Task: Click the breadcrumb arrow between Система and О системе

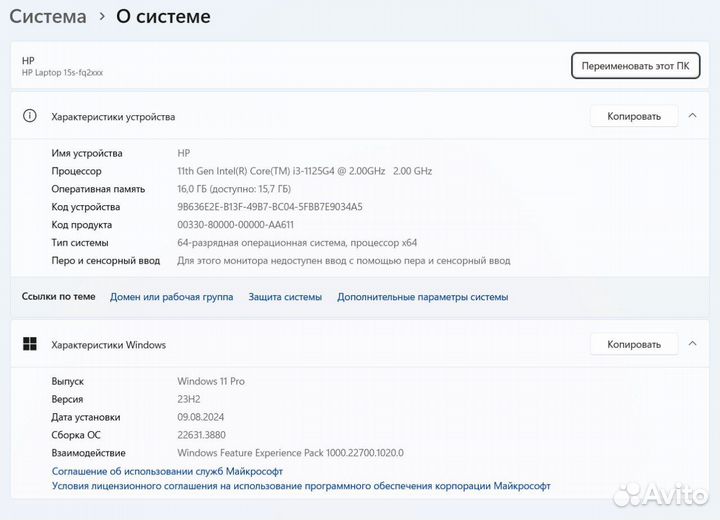Action: pos(102,17)
